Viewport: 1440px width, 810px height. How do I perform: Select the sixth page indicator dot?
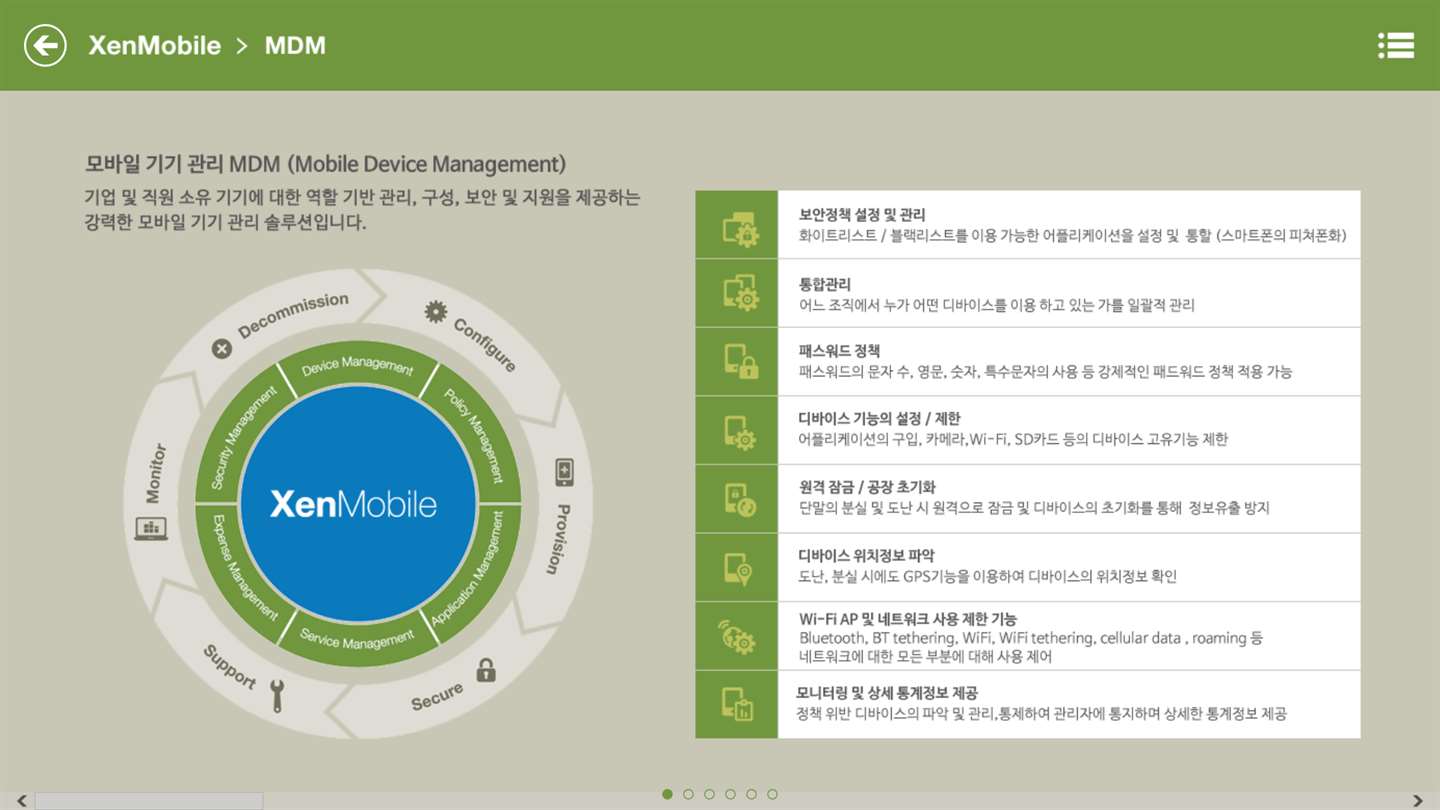point(772,794)
